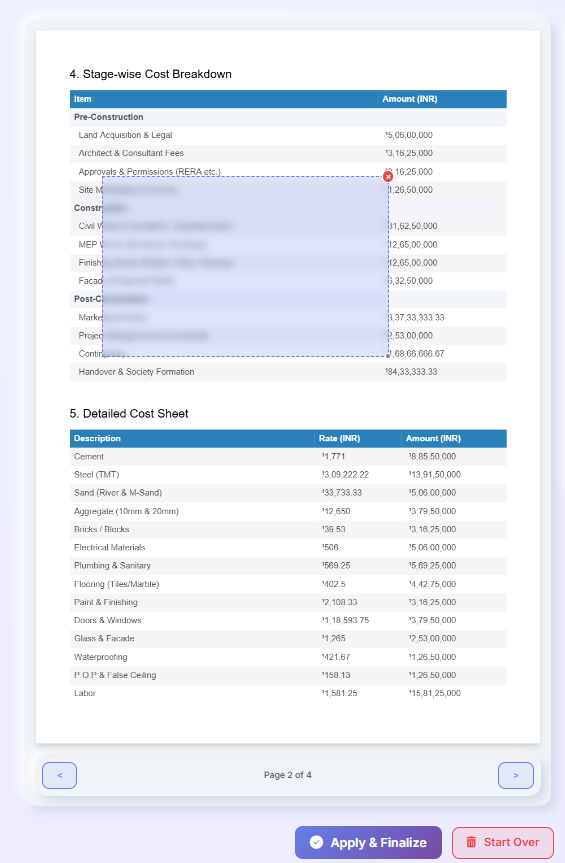Click amount 4,42,75,000 for Flooring
The height and width of the screenshot is (863, 565).
[432, 584]
